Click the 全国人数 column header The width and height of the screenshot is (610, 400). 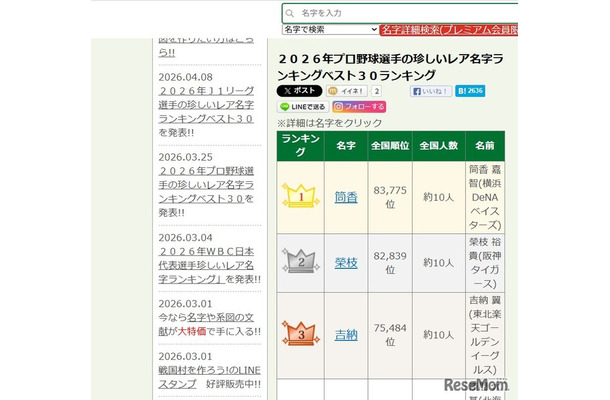point(439,146)
